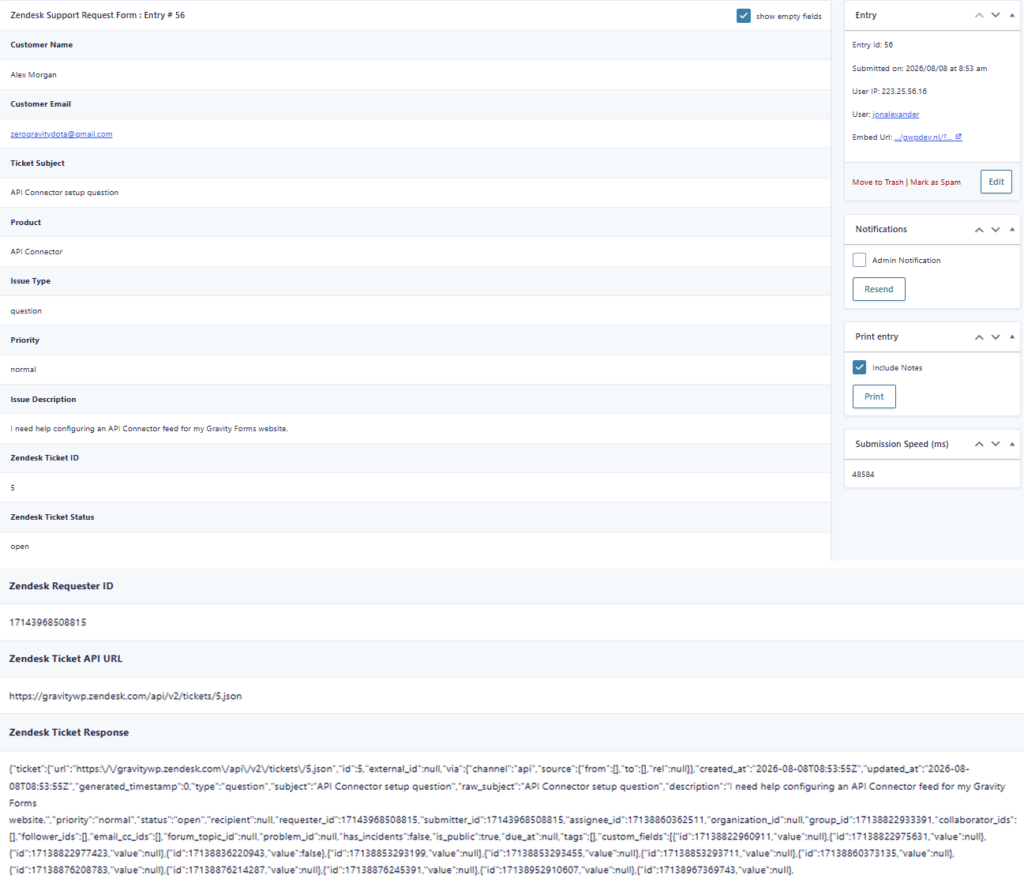Click the Print entry panel heading
The image size is (1024, 883).
876,336
